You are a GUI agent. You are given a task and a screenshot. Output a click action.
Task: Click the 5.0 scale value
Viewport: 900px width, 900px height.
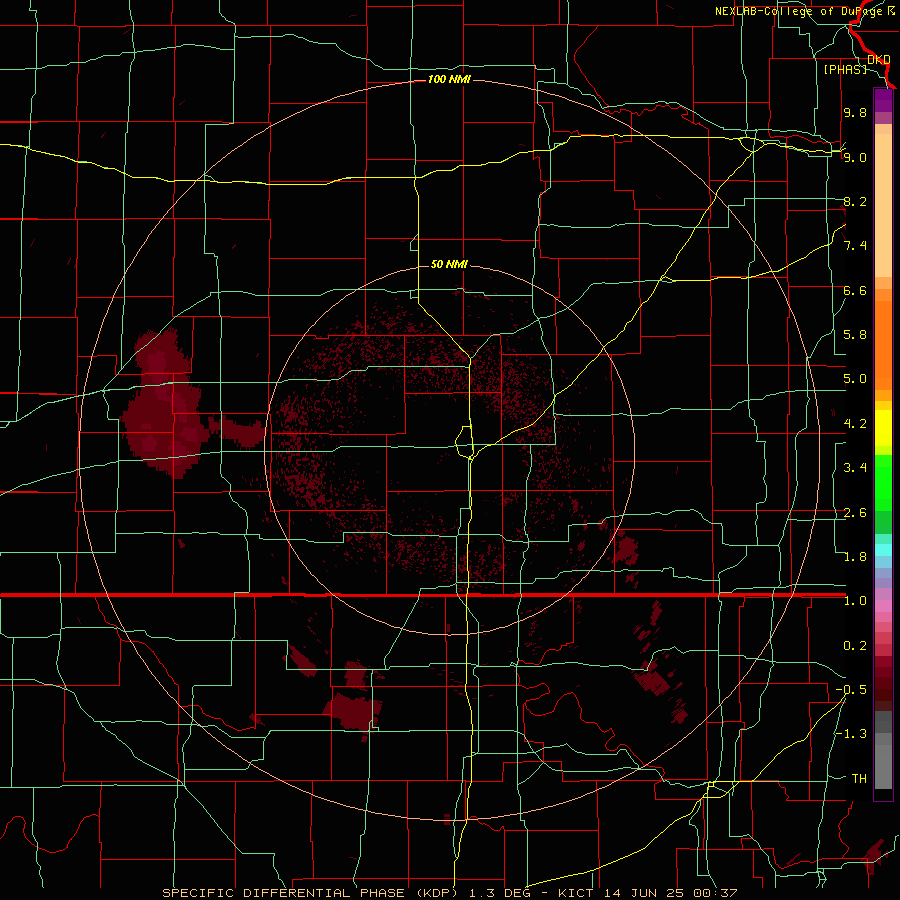tap(855, 379)
